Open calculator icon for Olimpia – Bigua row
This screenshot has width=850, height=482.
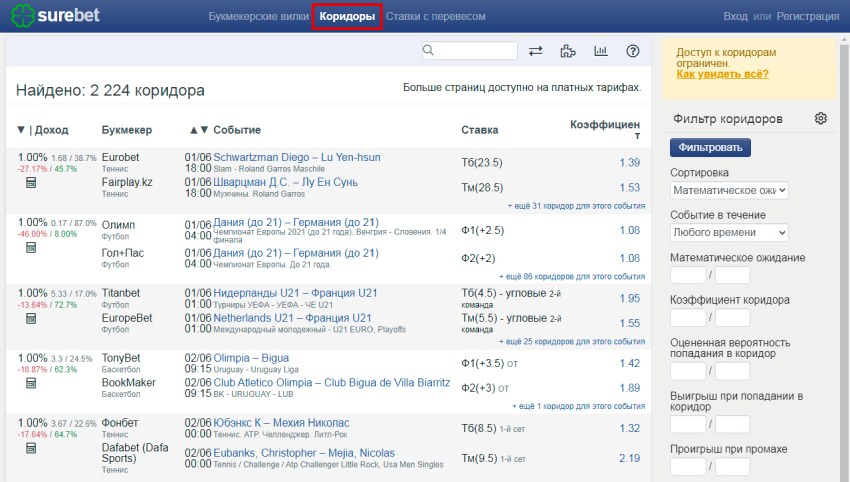tap(31, 383)
